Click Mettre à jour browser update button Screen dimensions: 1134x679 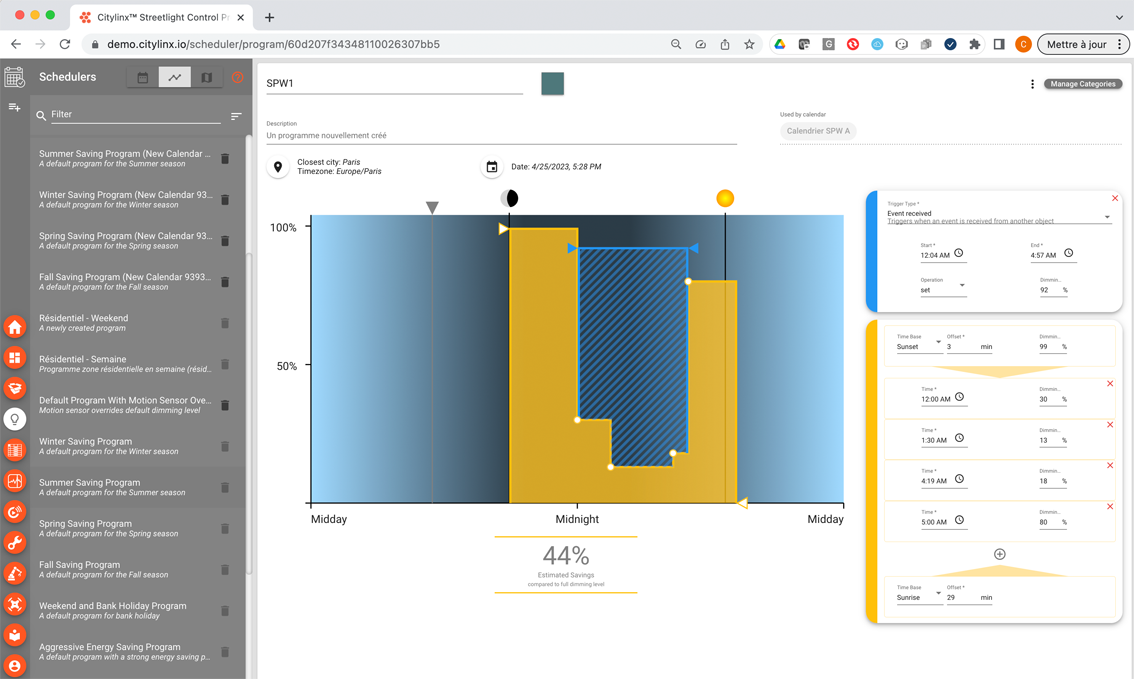tap(1083, 44)
